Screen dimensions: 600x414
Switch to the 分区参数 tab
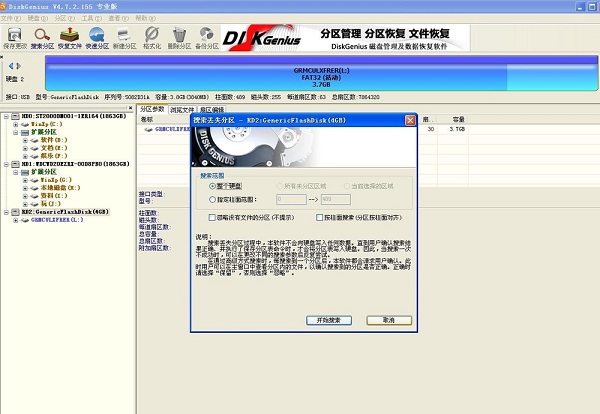pyautogui.click(x=152, y=109)
